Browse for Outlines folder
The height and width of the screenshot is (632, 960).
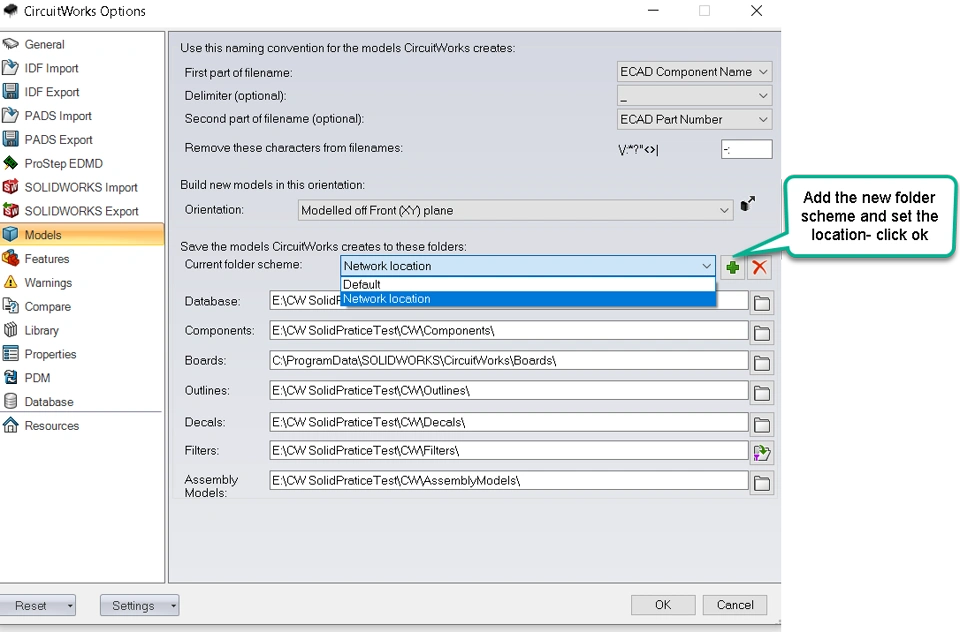[x=762, y=393]
